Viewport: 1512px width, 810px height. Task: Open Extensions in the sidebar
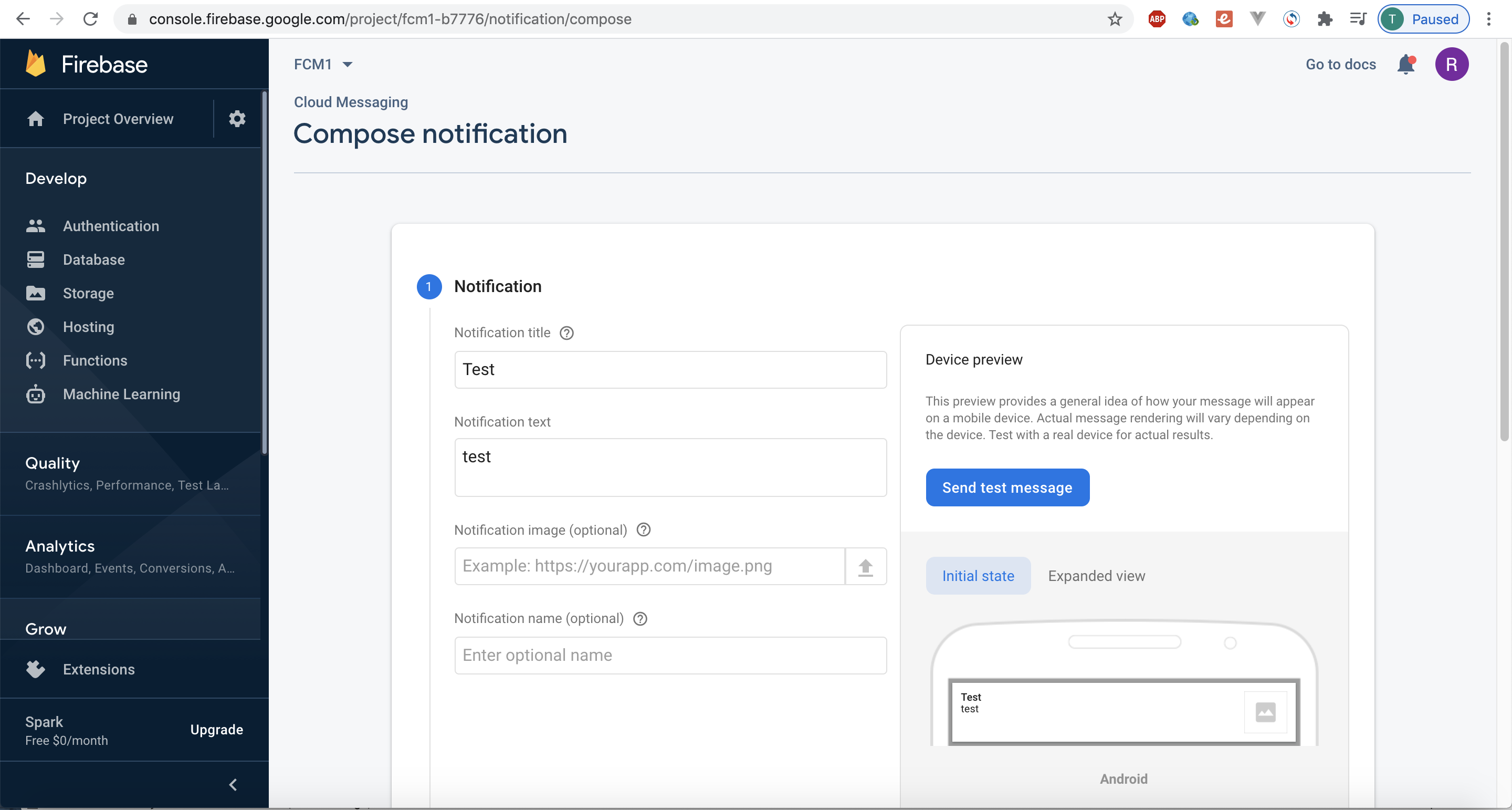pos(99,670)
